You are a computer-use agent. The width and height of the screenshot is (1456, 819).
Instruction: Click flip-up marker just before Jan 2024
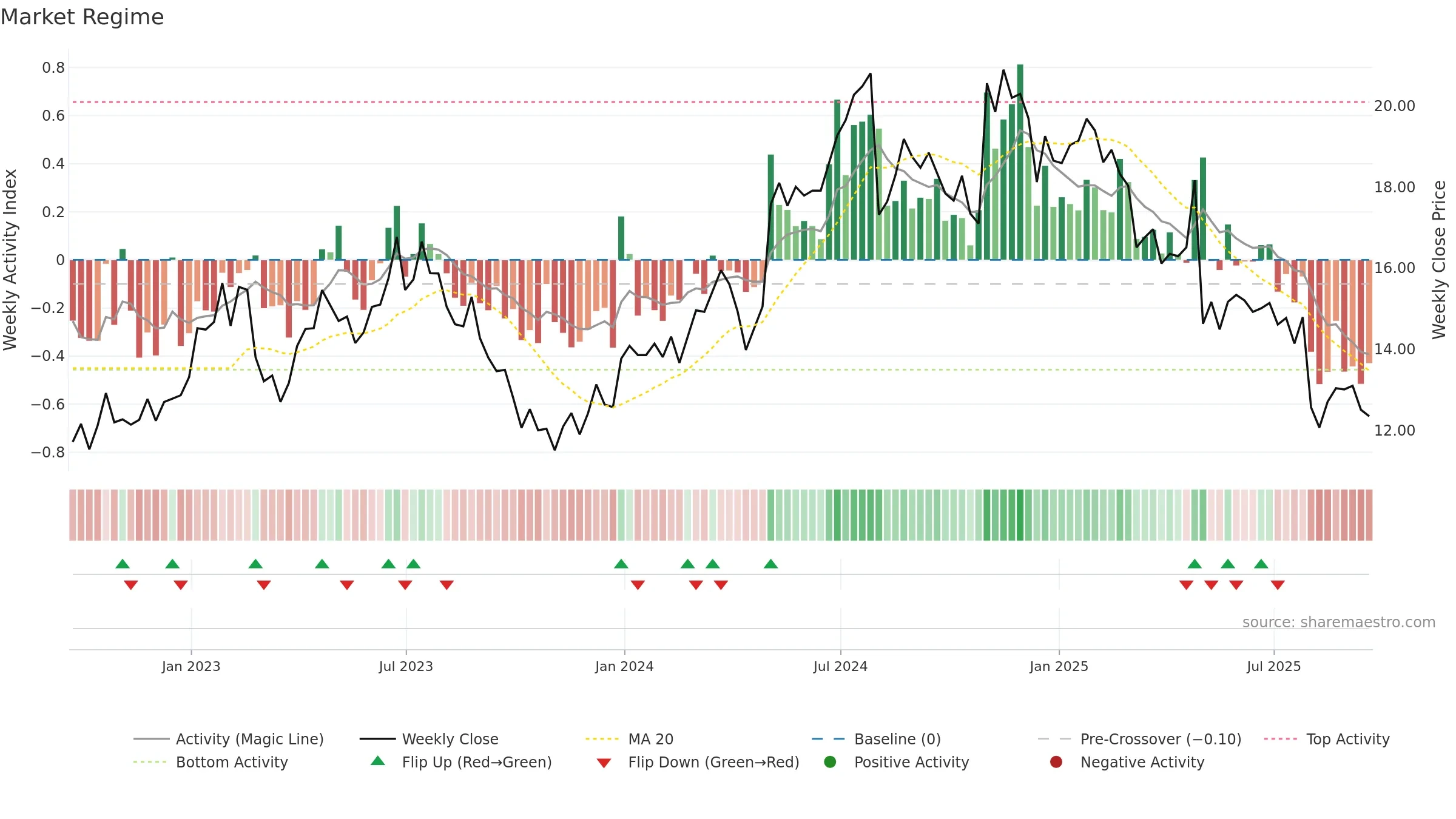[x=621, y=564]
